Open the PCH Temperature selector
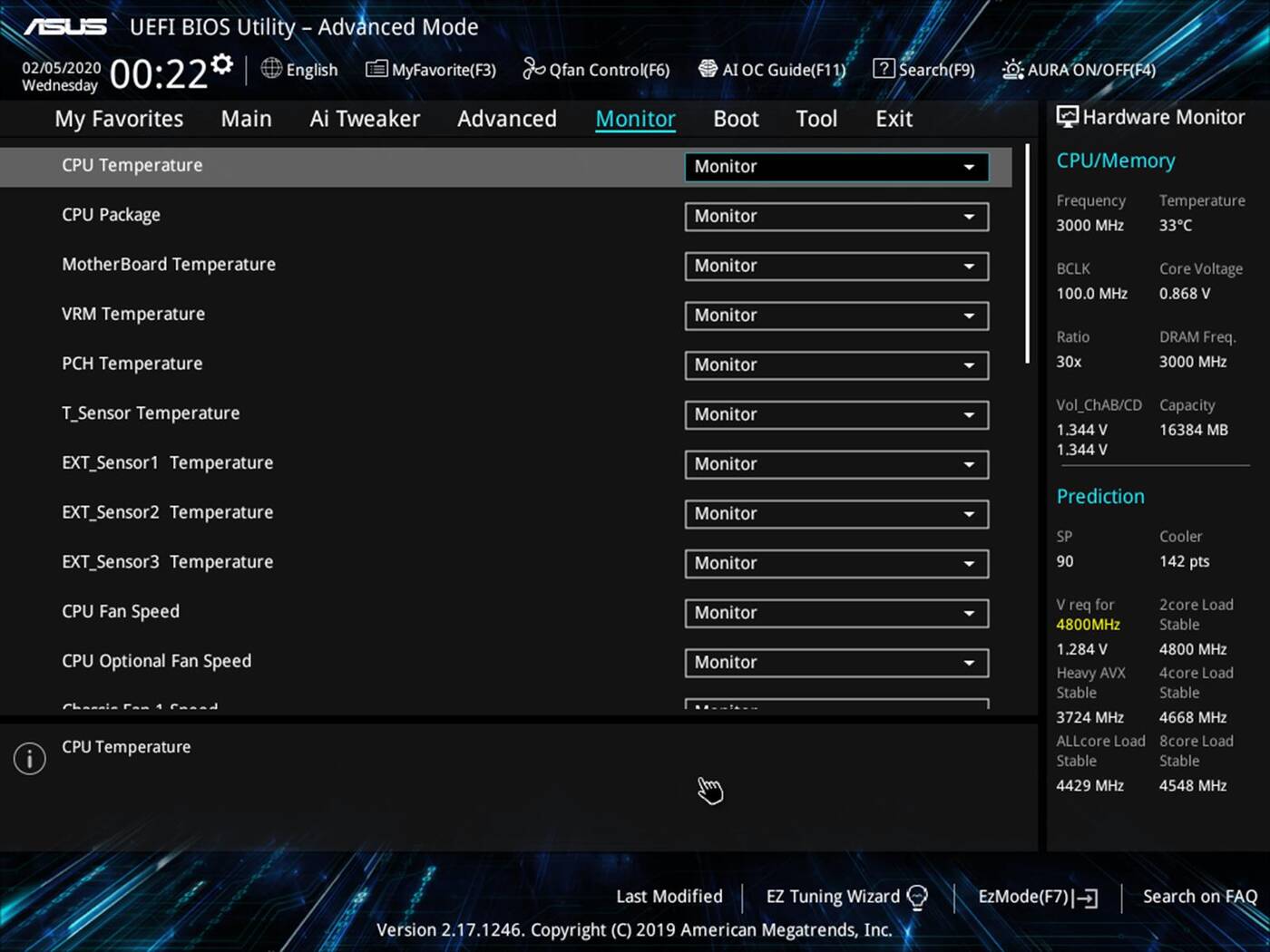 (x=835, y=364)
